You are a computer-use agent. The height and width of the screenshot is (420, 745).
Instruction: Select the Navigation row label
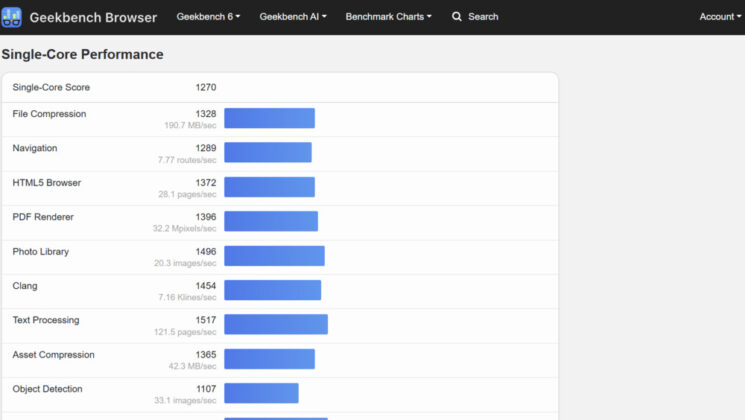tap(35, 148)
